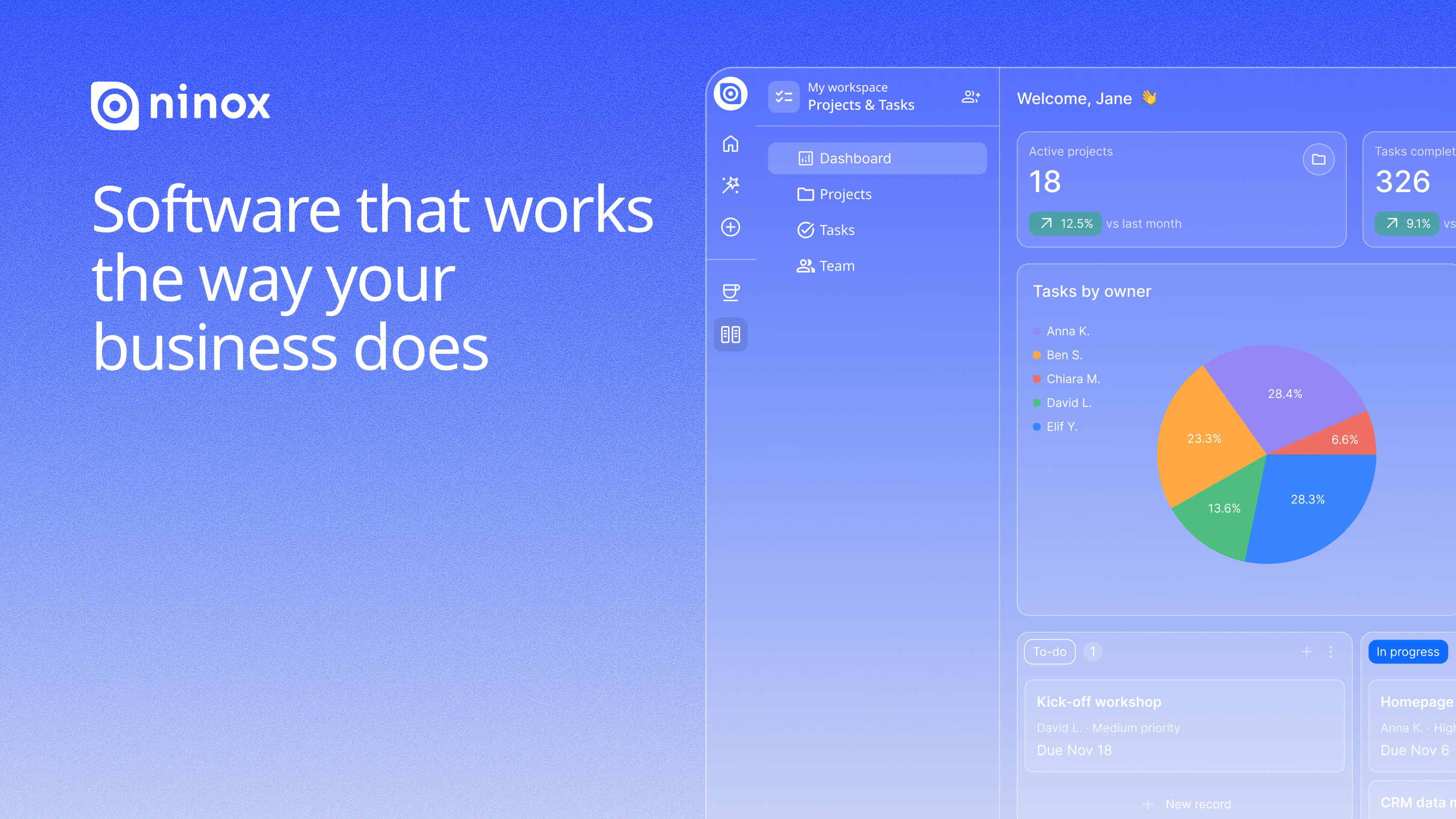Click the In progress status label

1407,652
